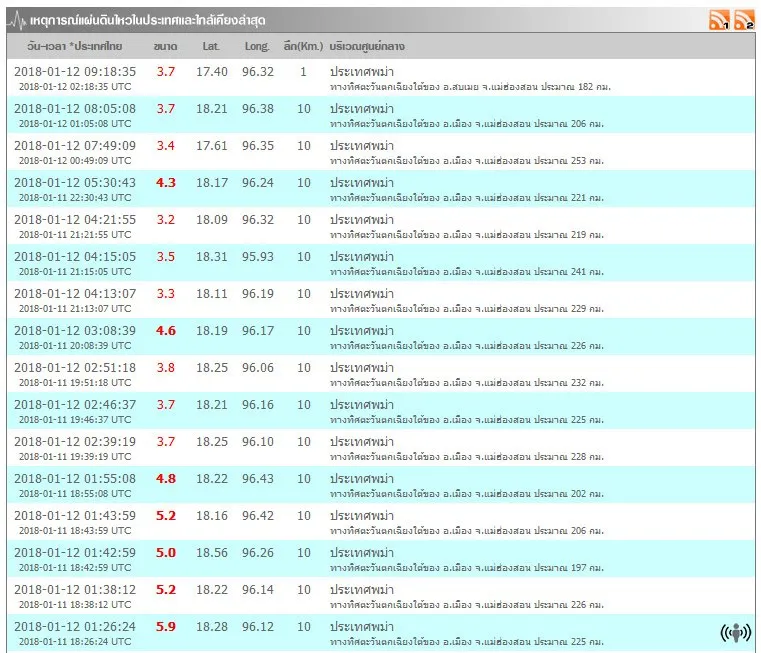Open the magnitude 4.8 event at 01:55:08
Image resolution: width=761 pixels, height=653 pixels.
coord(165,479)
